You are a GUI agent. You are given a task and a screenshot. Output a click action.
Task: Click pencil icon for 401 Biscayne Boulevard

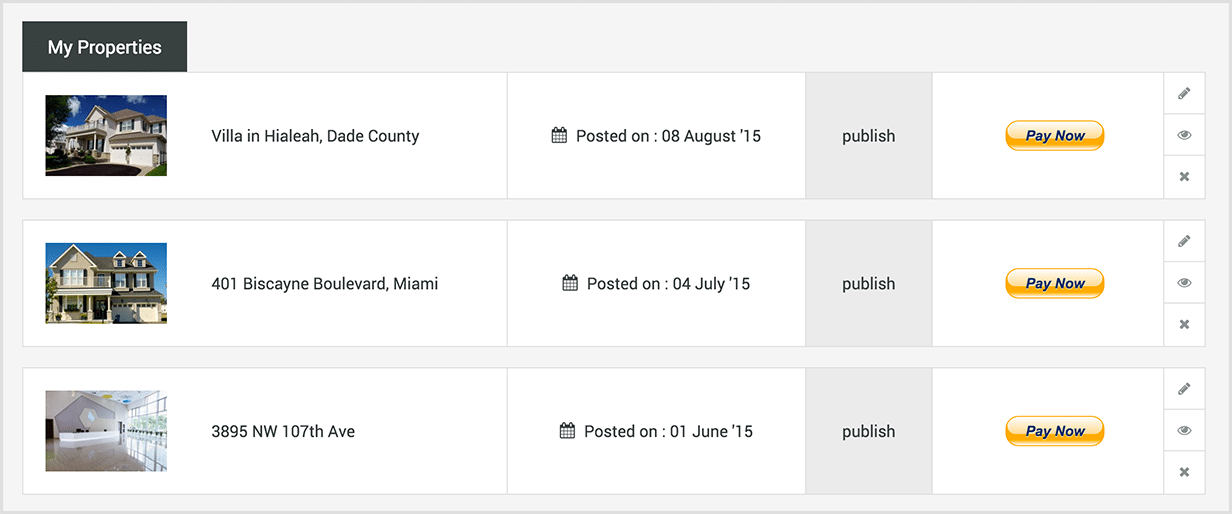click(1184, 241)
